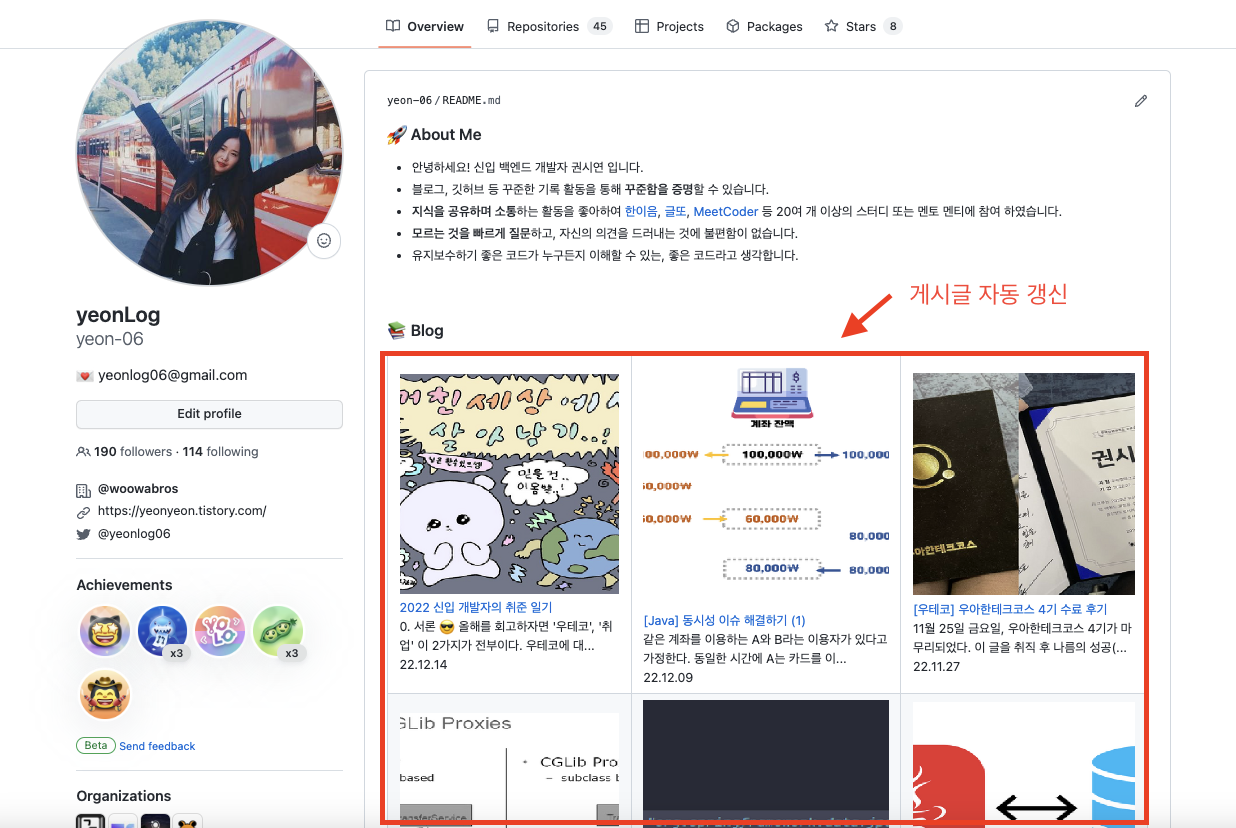Viewport: 1236px width, 828px height.
Task: Go to the Packages tab
Action: click(x=764, y=27)
